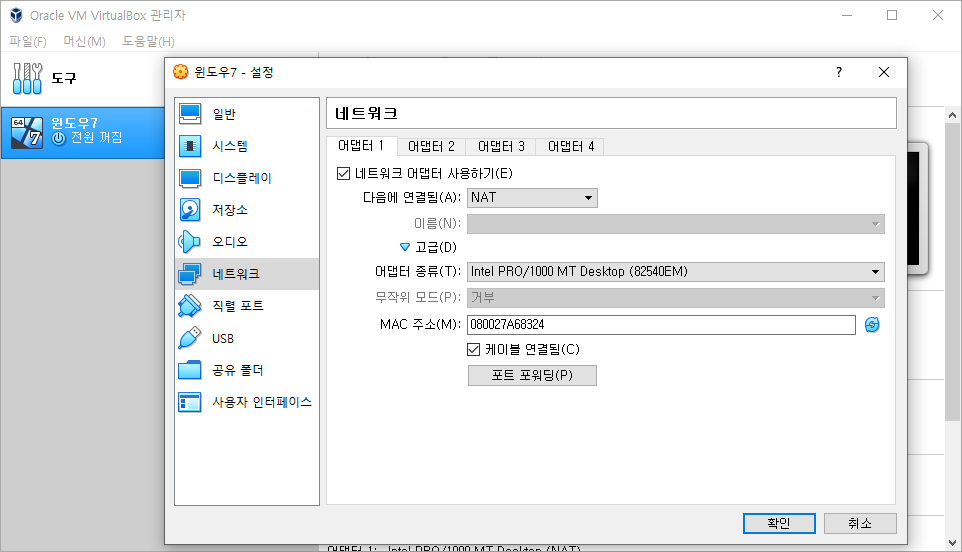This screenshot has width=962, height=552.
Task: Confirm settings with 확인 button
Action: pyautogui.click(x=779, y=523)
